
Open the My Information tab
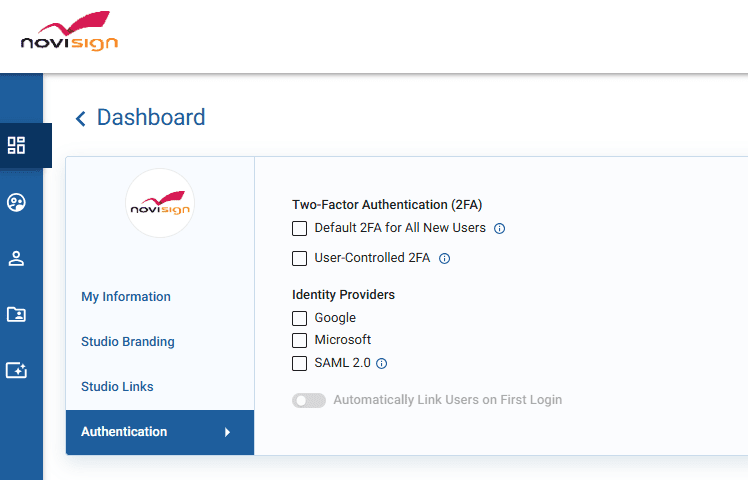(126, 297)
